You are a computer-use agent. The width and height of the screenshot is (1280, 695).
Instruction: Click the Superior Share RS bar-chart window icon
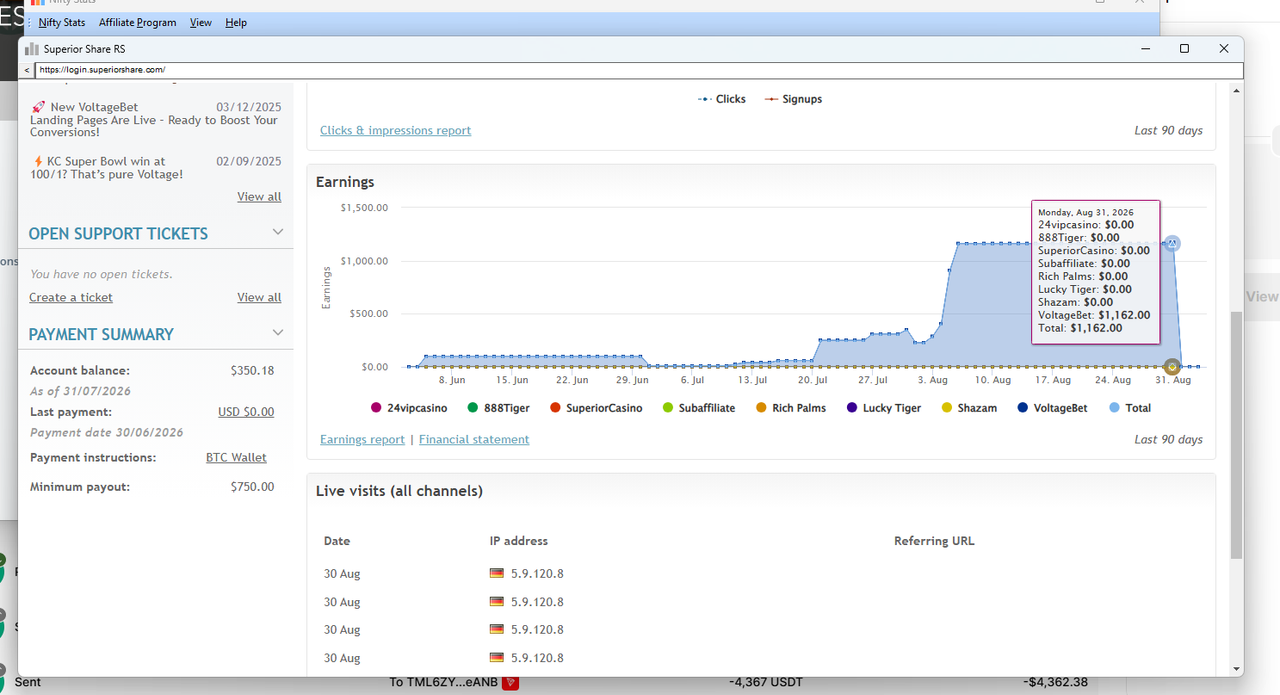pyautogui.click(x=32, y=49)
